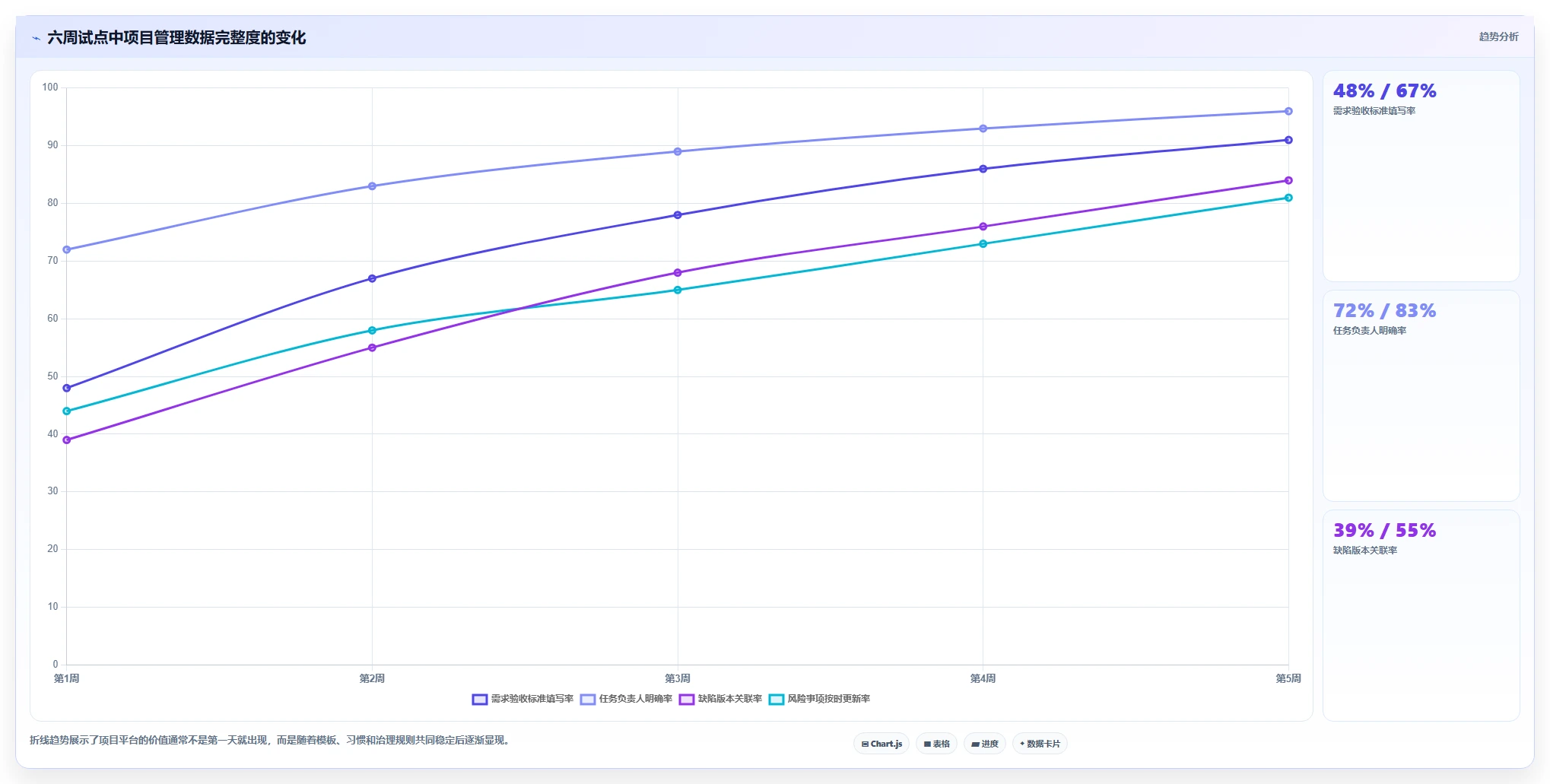
Task: Click the 第1周 x-axis label
Action: click(67, 678)
